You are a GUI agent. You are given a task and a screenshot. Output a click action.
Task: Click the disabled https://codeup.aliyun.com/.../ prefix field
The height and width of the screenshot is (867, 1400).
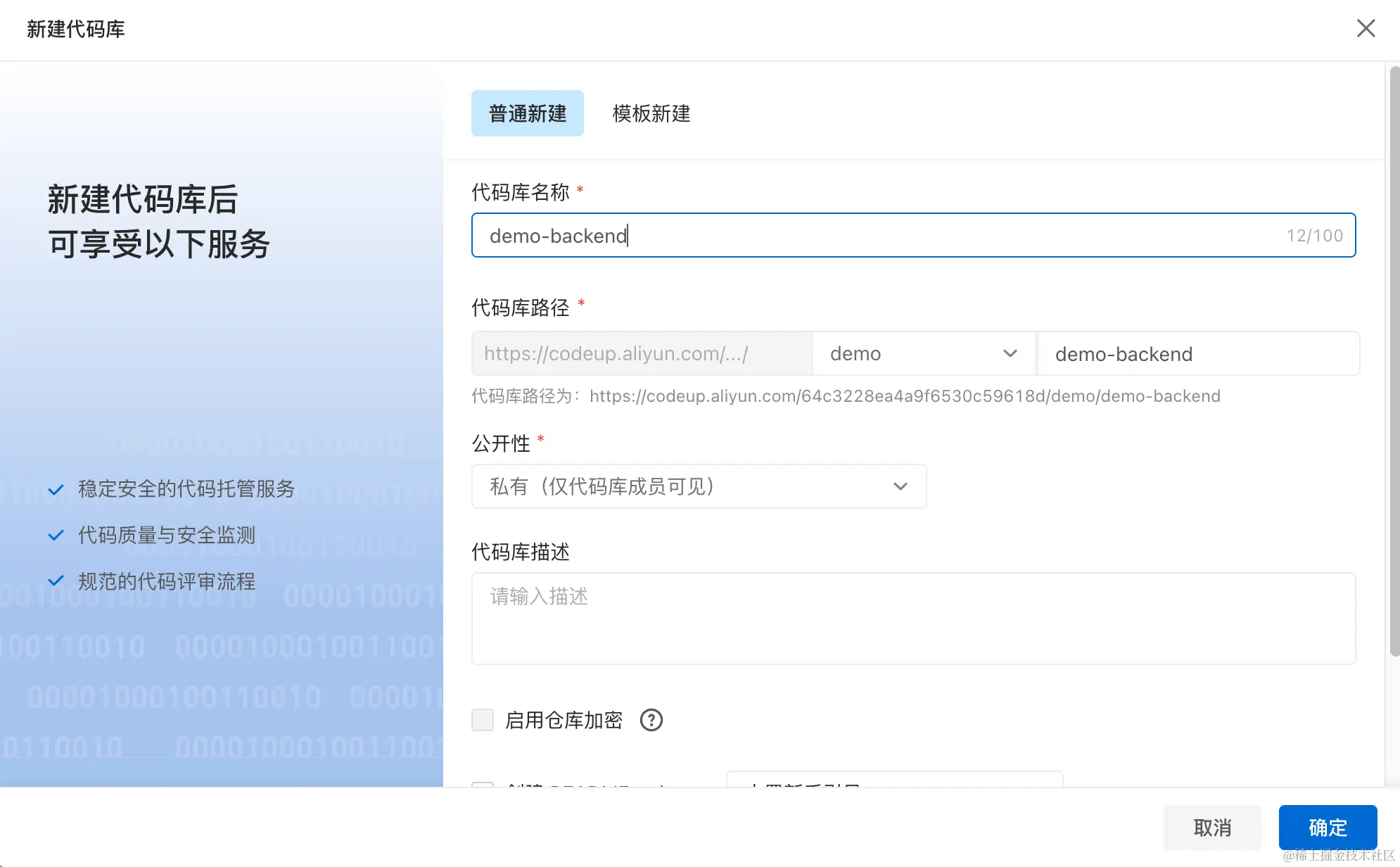(641, 353)
